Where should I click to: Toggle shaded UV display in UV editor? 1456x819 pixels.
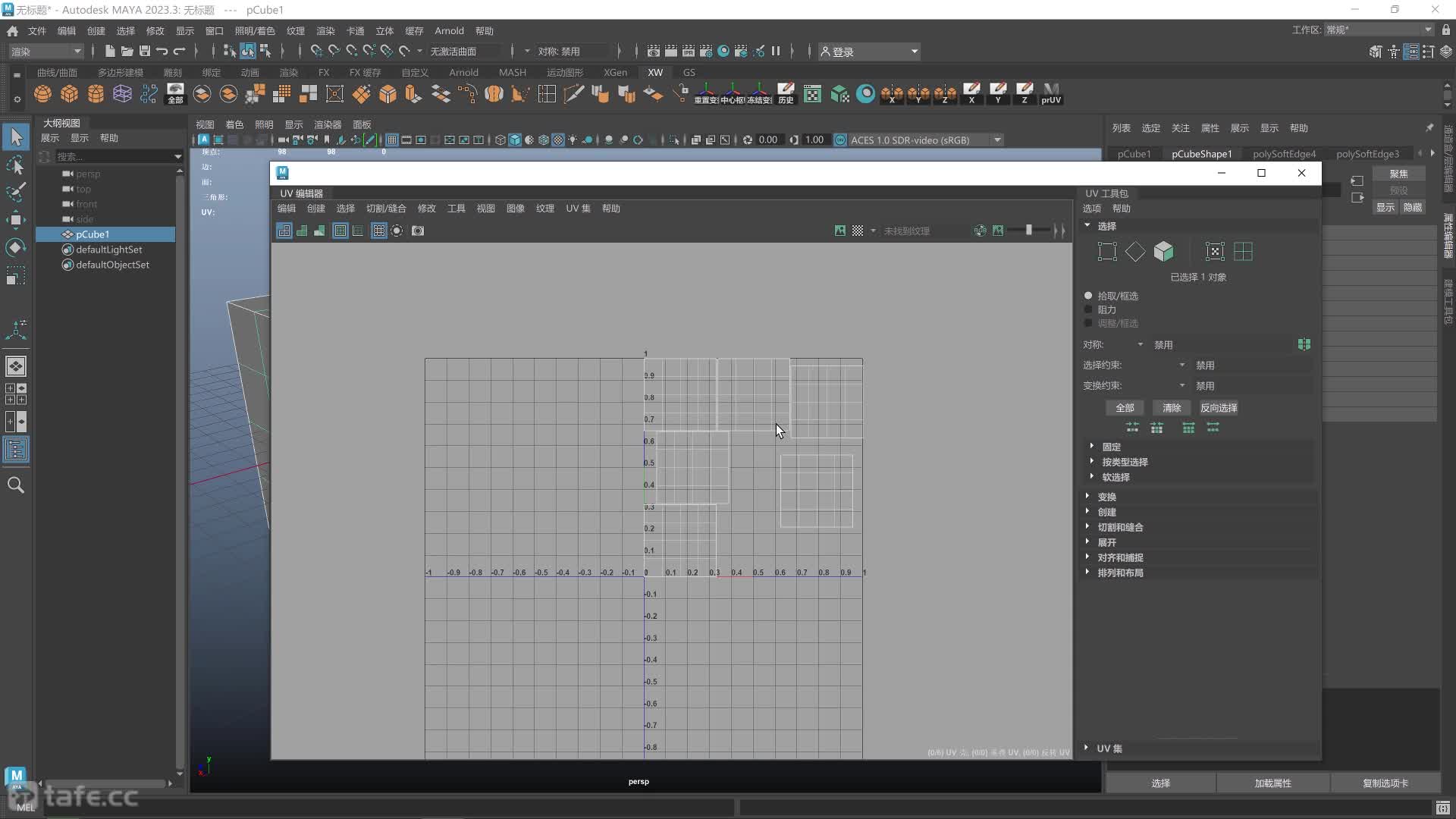[302, 231]
